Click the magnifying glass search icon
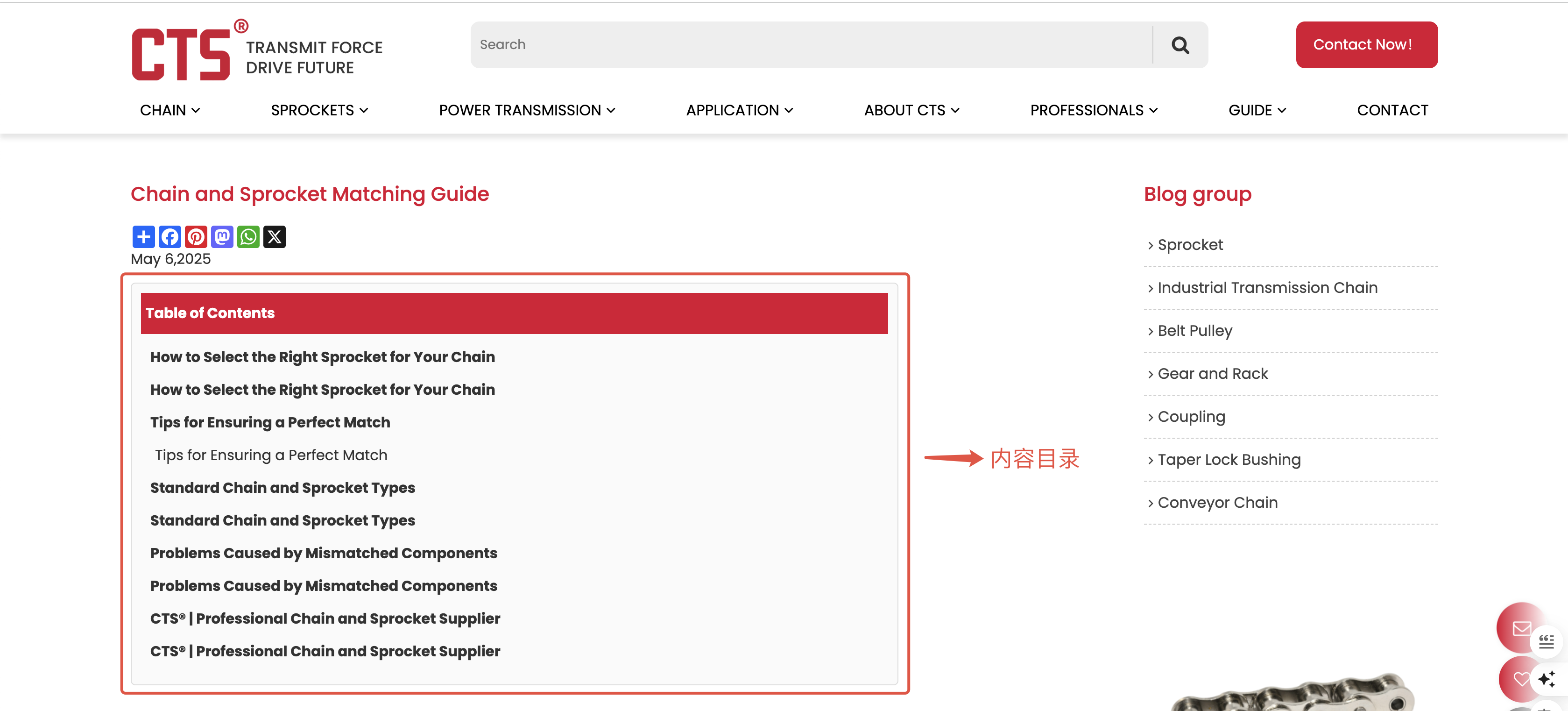The height and width of the screenshot is (711, 1568). pos(1180,45)
